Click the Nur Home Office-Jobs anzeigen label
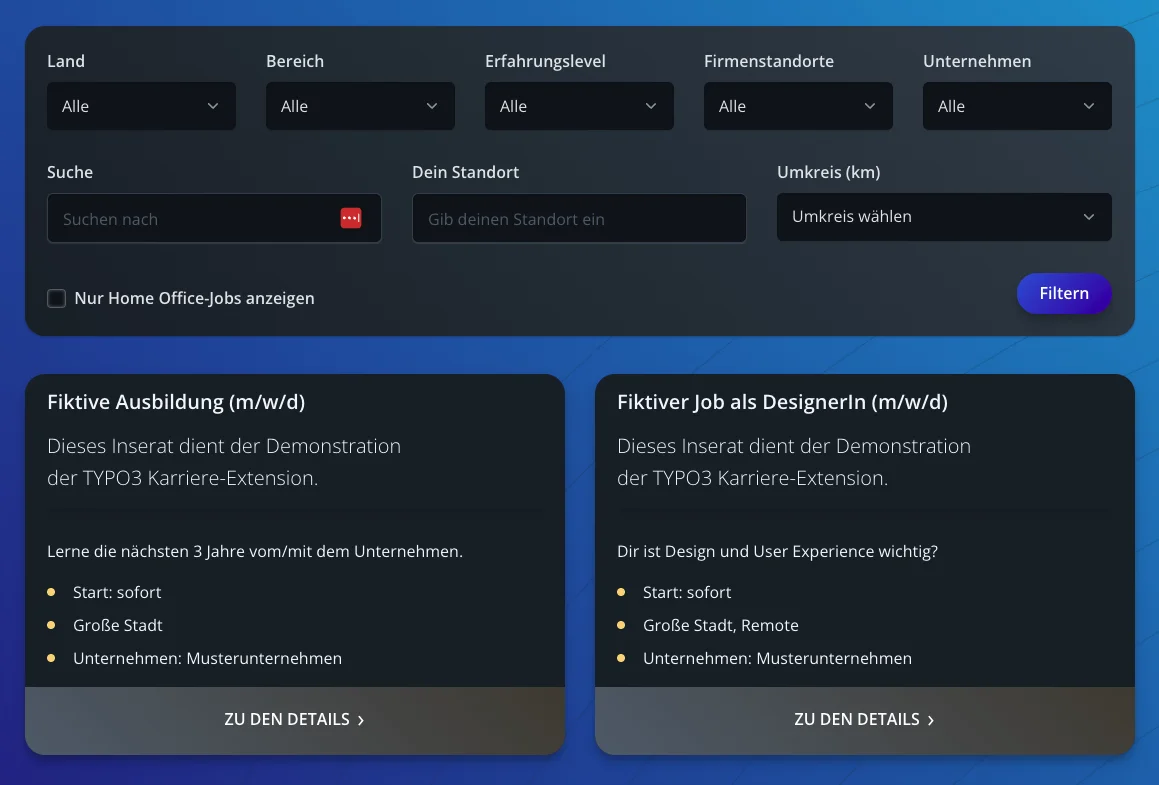The width and height of the screenshot is (1159, 785). tap(194, 298)
